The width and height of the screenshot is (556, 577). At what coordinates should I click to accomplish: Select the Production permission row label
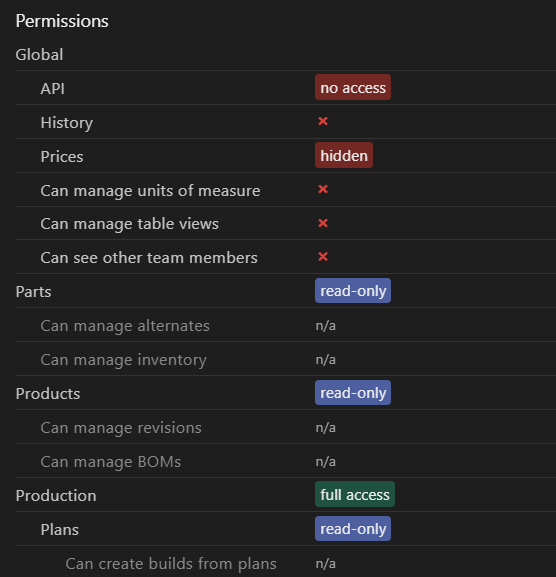click(56, 496)
